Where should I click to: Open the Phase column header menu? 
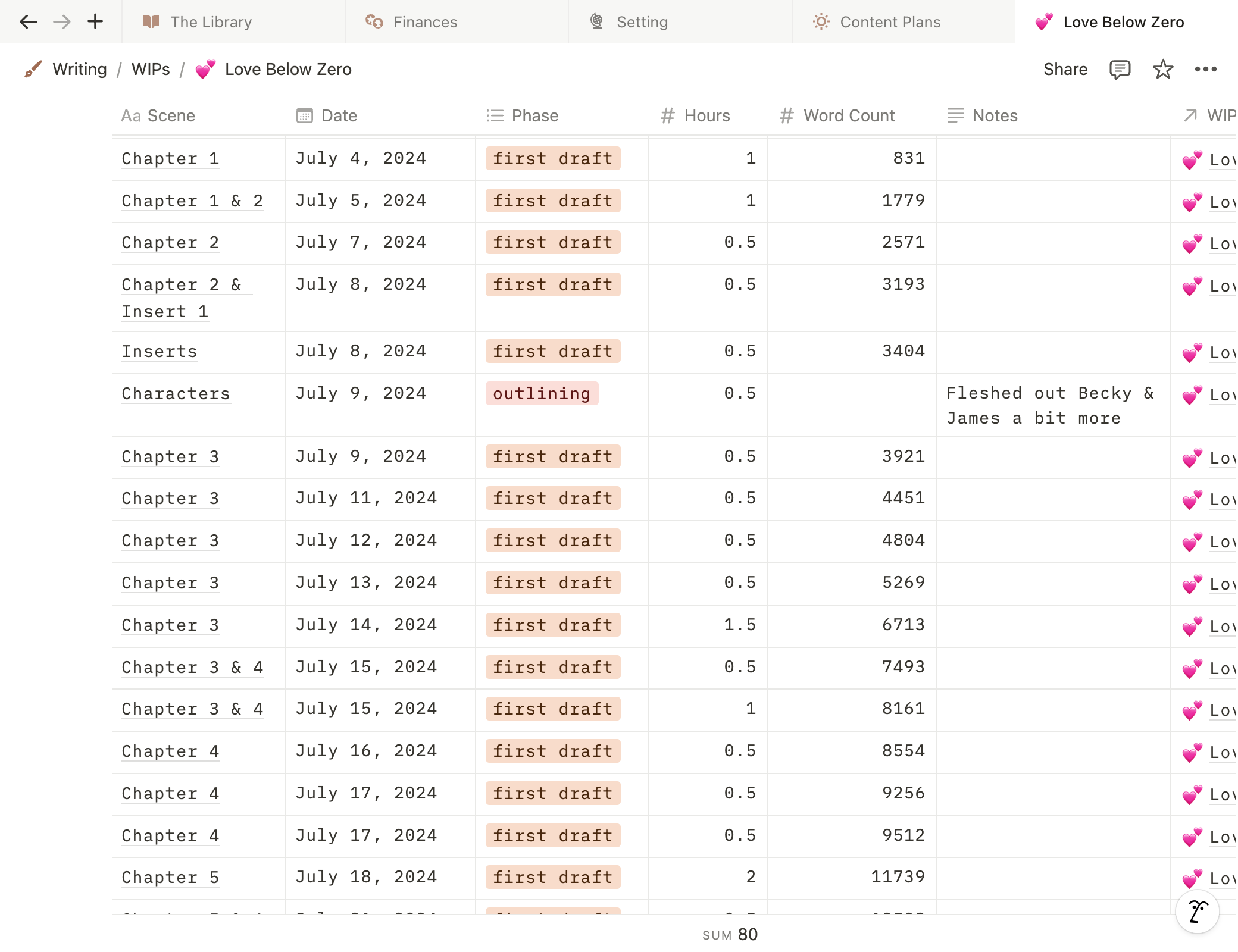534,115
